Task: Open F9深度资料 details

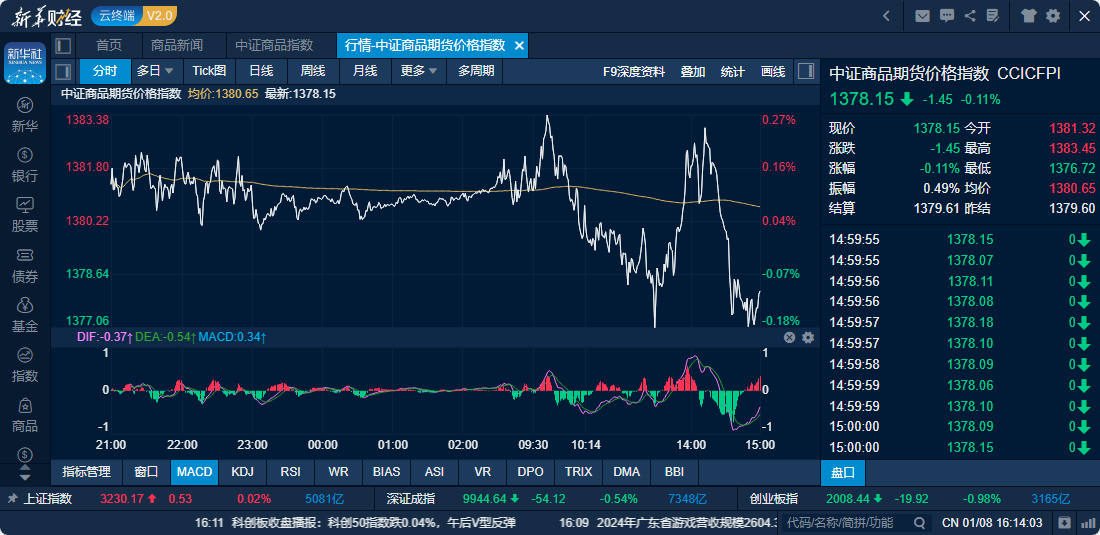Action: point(634,71)
